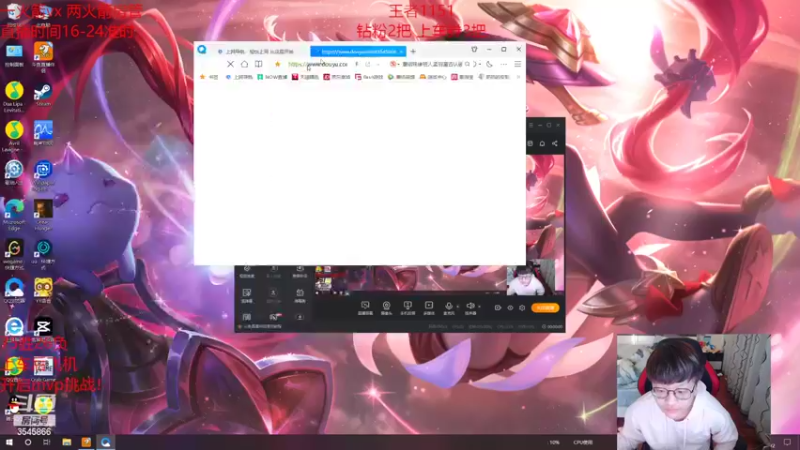800x450 pixels.
Task: Click the share icon in streaming app
Action: 555,143
